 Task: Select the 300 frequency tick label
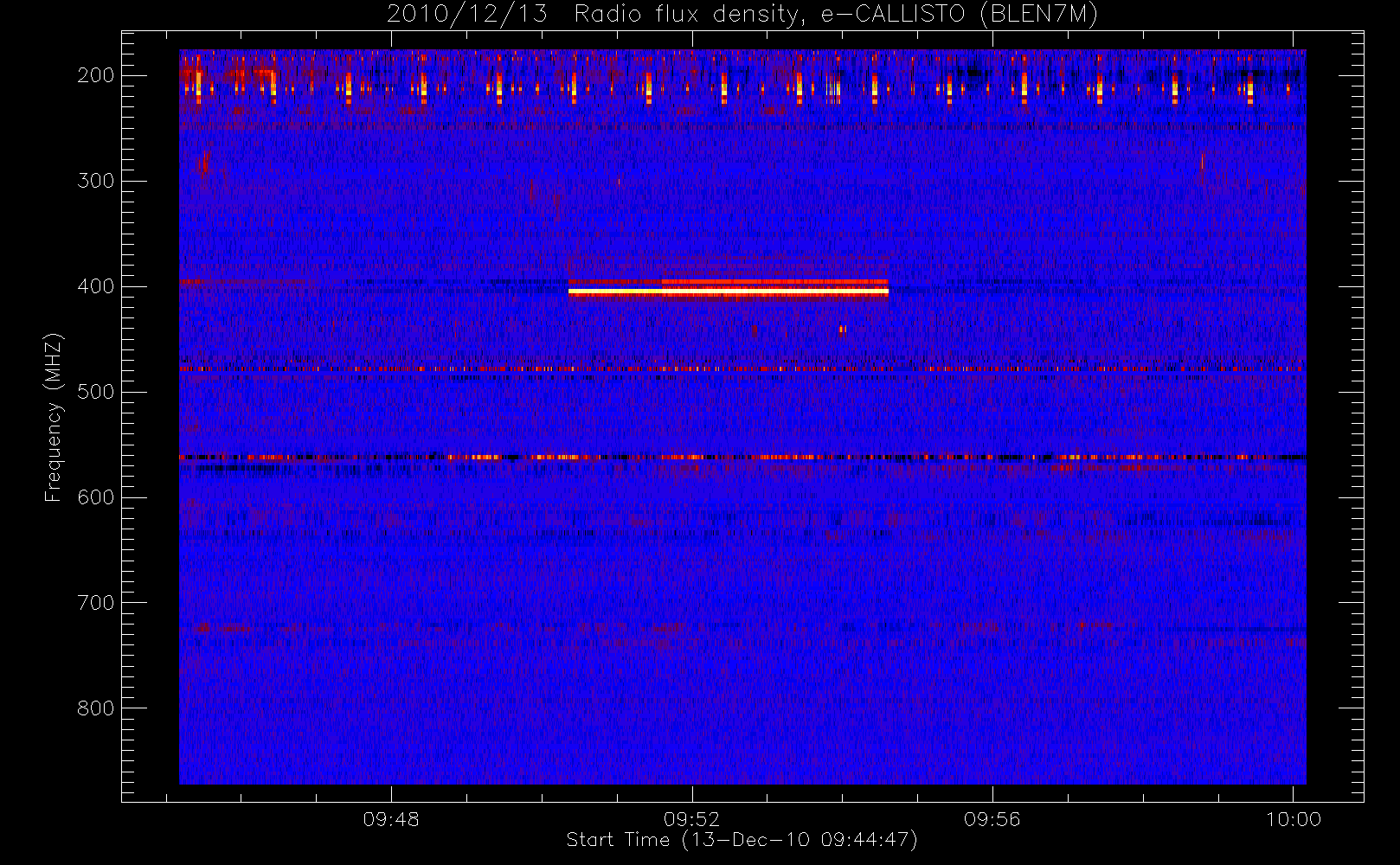click(96, 181)
